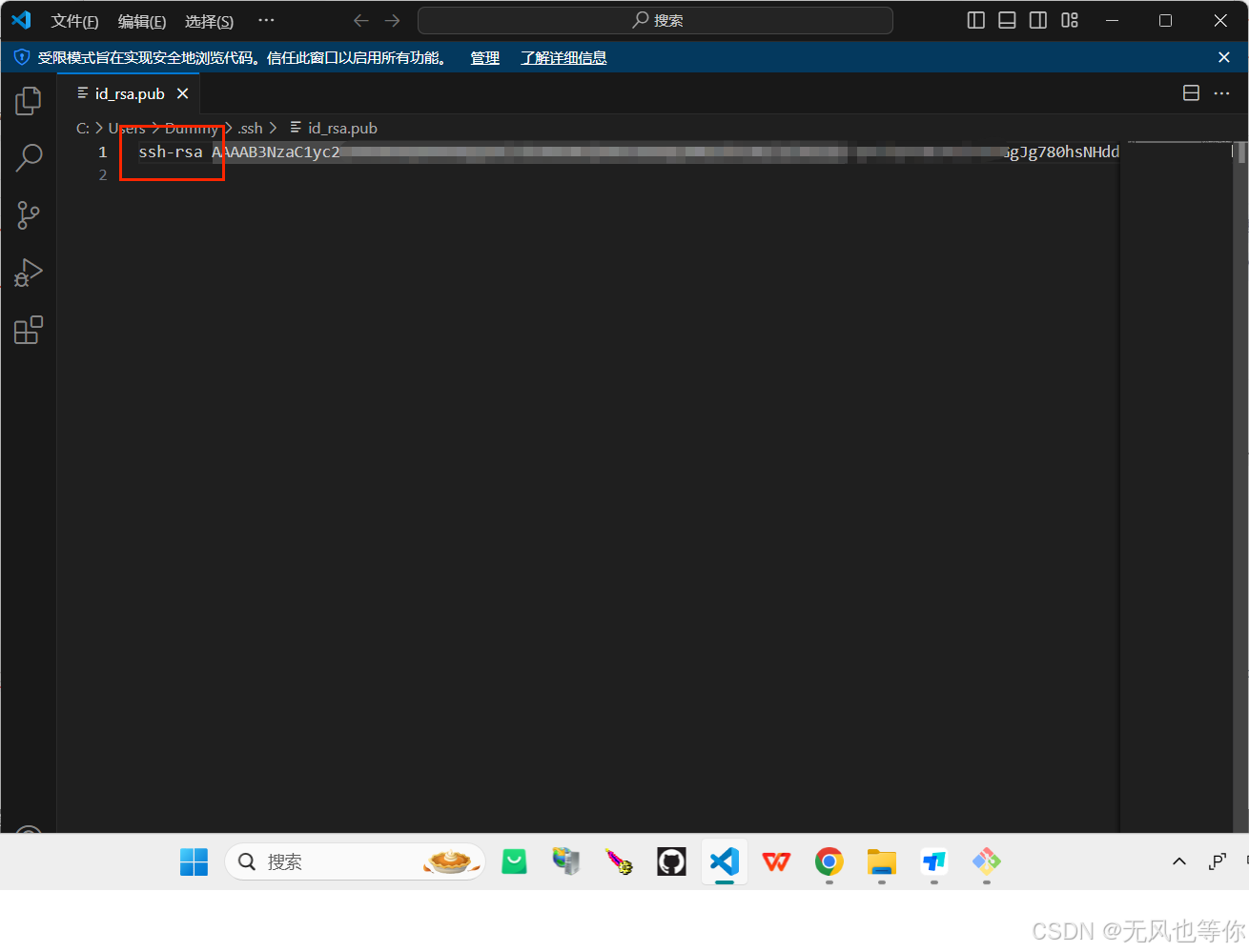Open the 编辑(E) menu

[x=142, y=21]
